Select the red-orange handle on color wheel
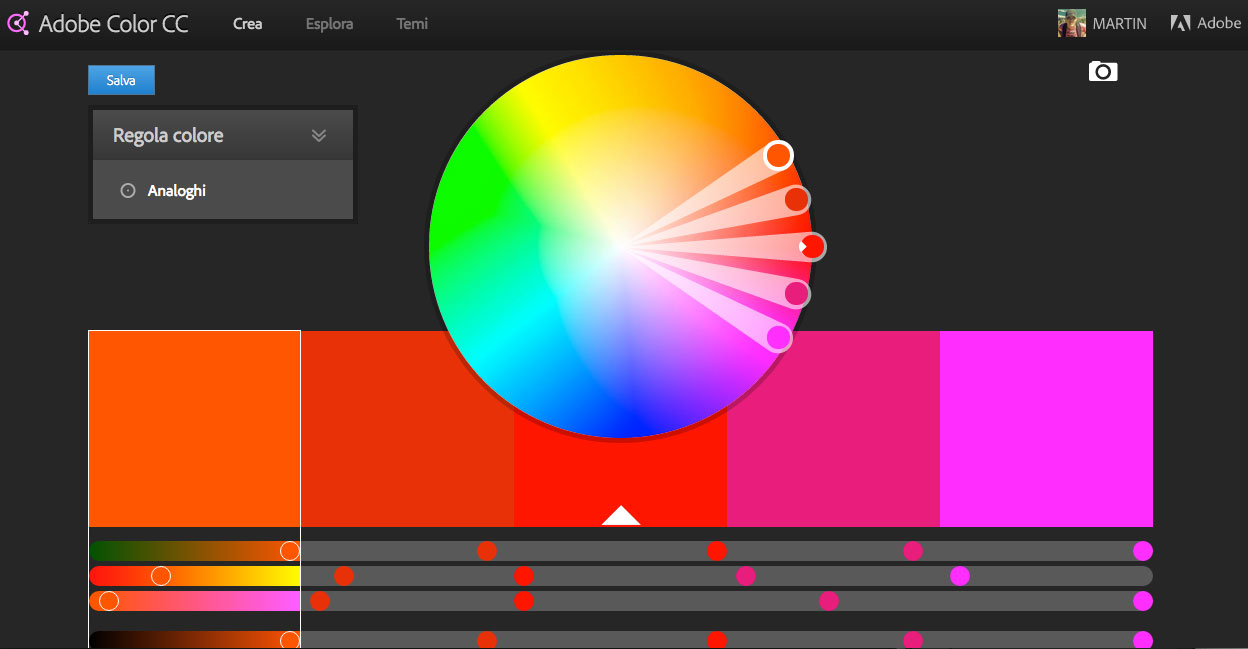This screenshot has height=649, width=1248. (796, 199)
